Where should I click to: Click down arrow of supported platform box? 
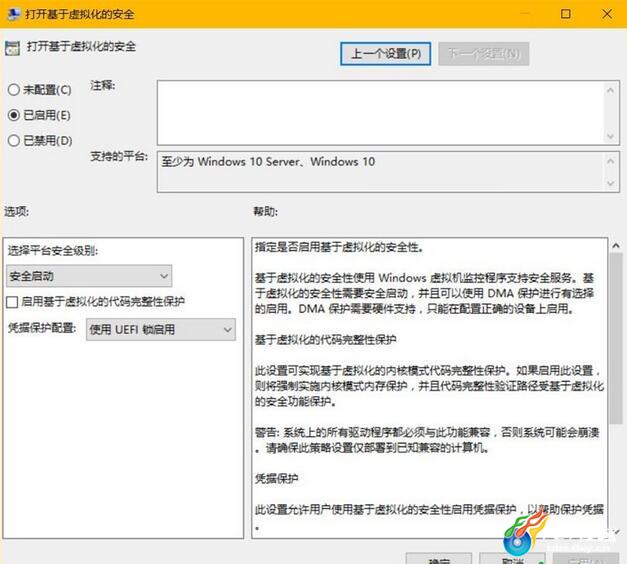click(611, 183)
